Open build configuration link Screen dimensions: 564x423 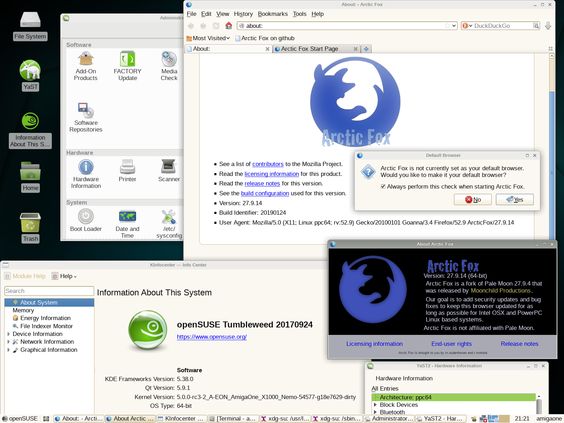pos(265,193)
